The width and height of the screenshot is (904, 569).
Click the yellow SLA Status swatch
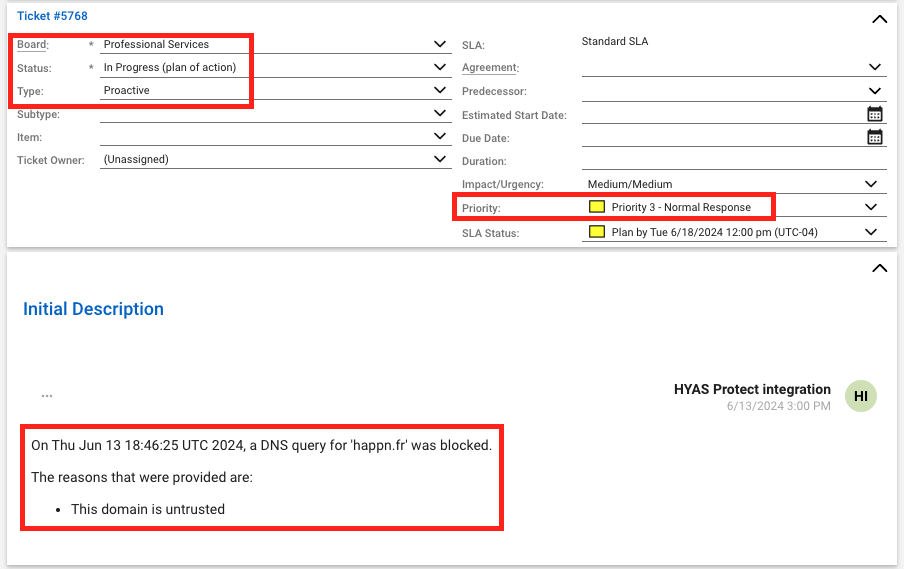pyautogui.click(x=597, y=232)
